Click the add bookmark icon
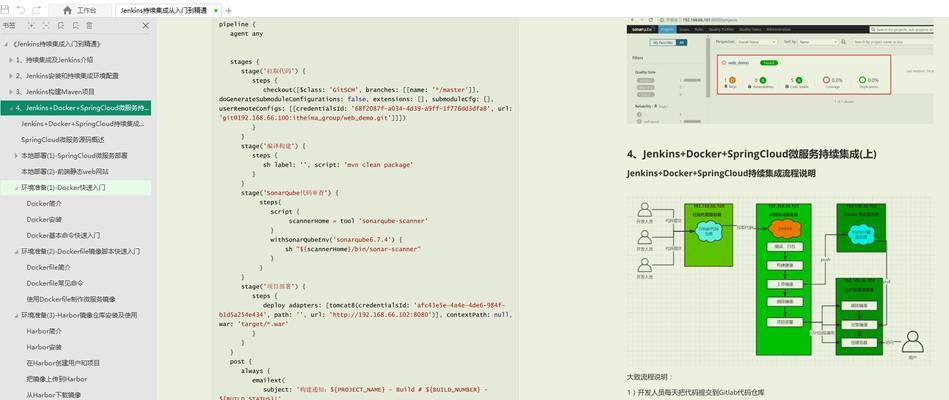 61,25
